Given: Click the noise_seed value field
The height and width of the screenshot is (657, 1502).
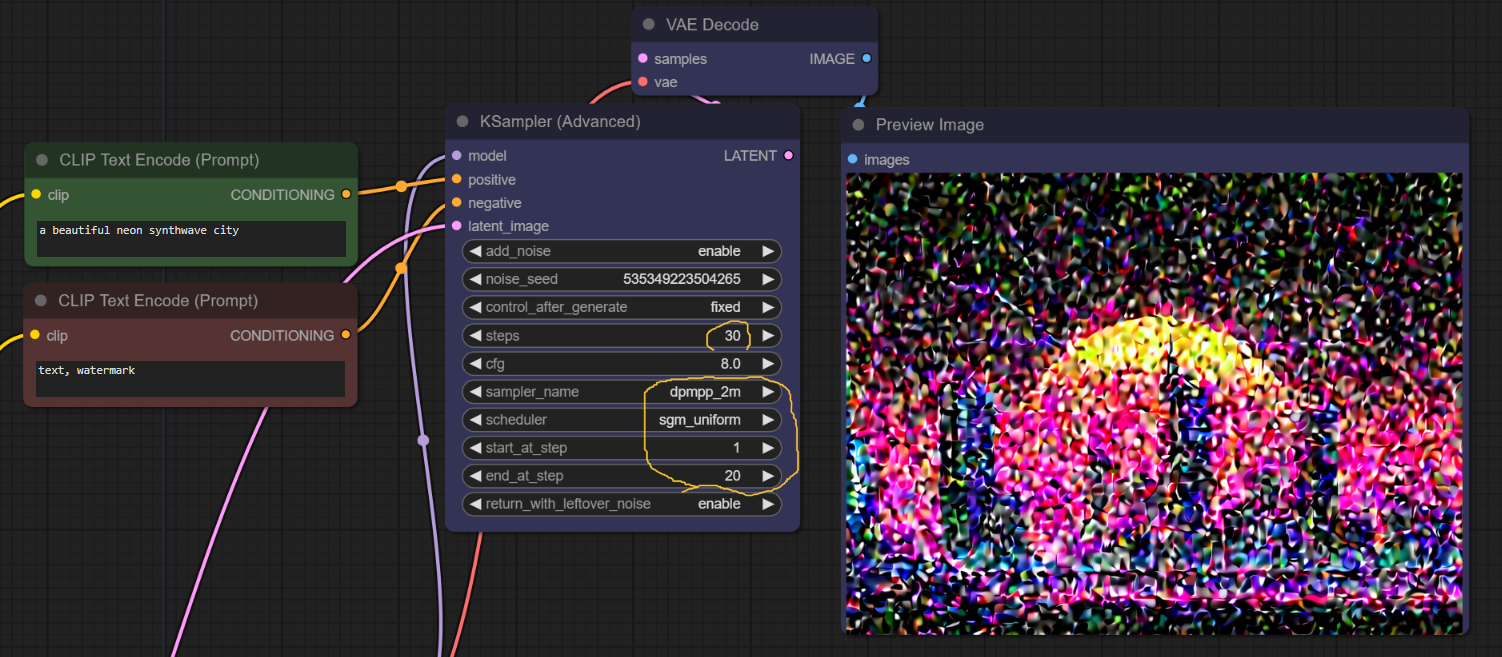Looking at the screenshot, I should [x=621, y=280].
